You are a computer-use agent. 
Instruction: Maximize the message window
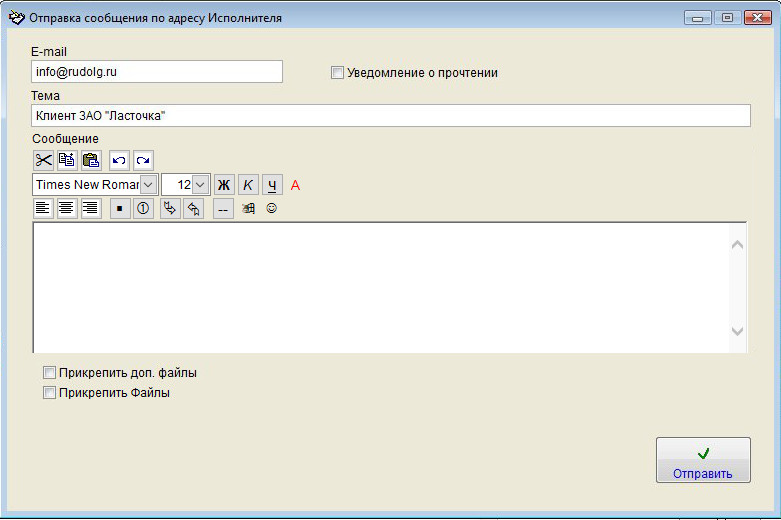[x=727, y=18]
